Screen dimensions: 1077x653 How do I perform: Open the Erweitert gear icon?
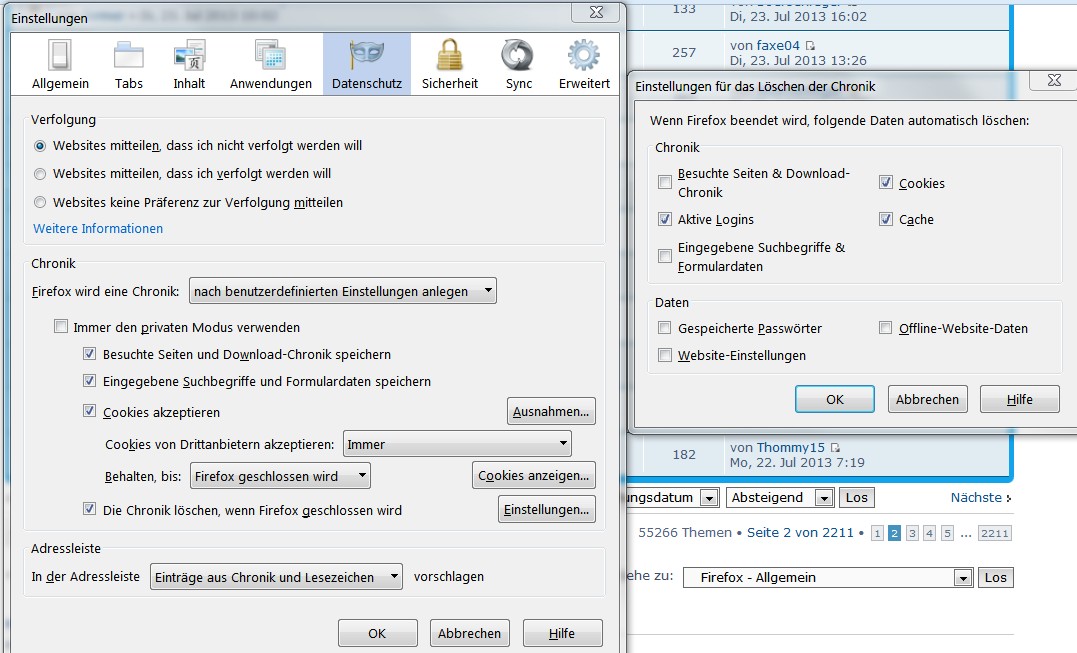(584, 65)
